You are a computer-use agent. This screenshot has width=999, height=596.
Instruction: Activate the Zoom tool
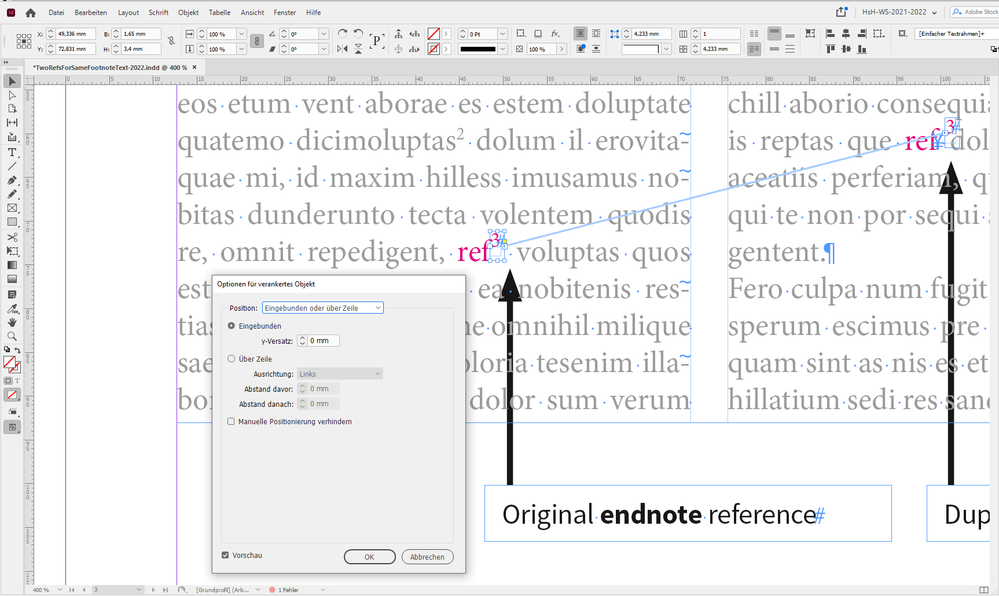[12, 336]
